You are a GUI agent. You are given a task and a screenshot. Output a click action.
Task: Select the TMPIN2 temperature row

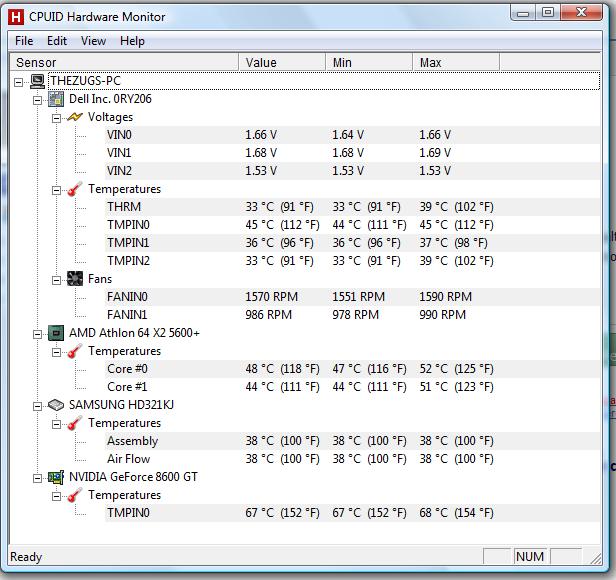(352, 261)
